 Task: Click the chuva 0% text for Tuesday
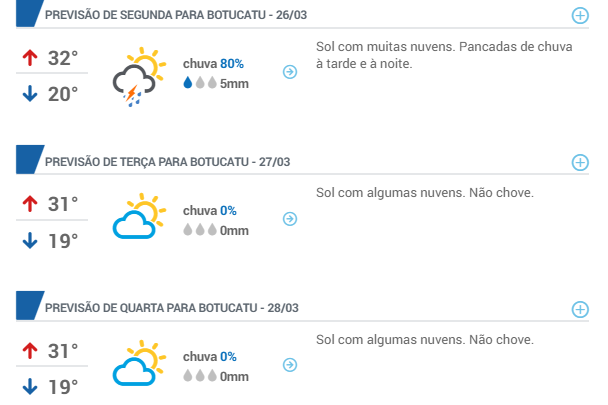click(x=210, y=211)
